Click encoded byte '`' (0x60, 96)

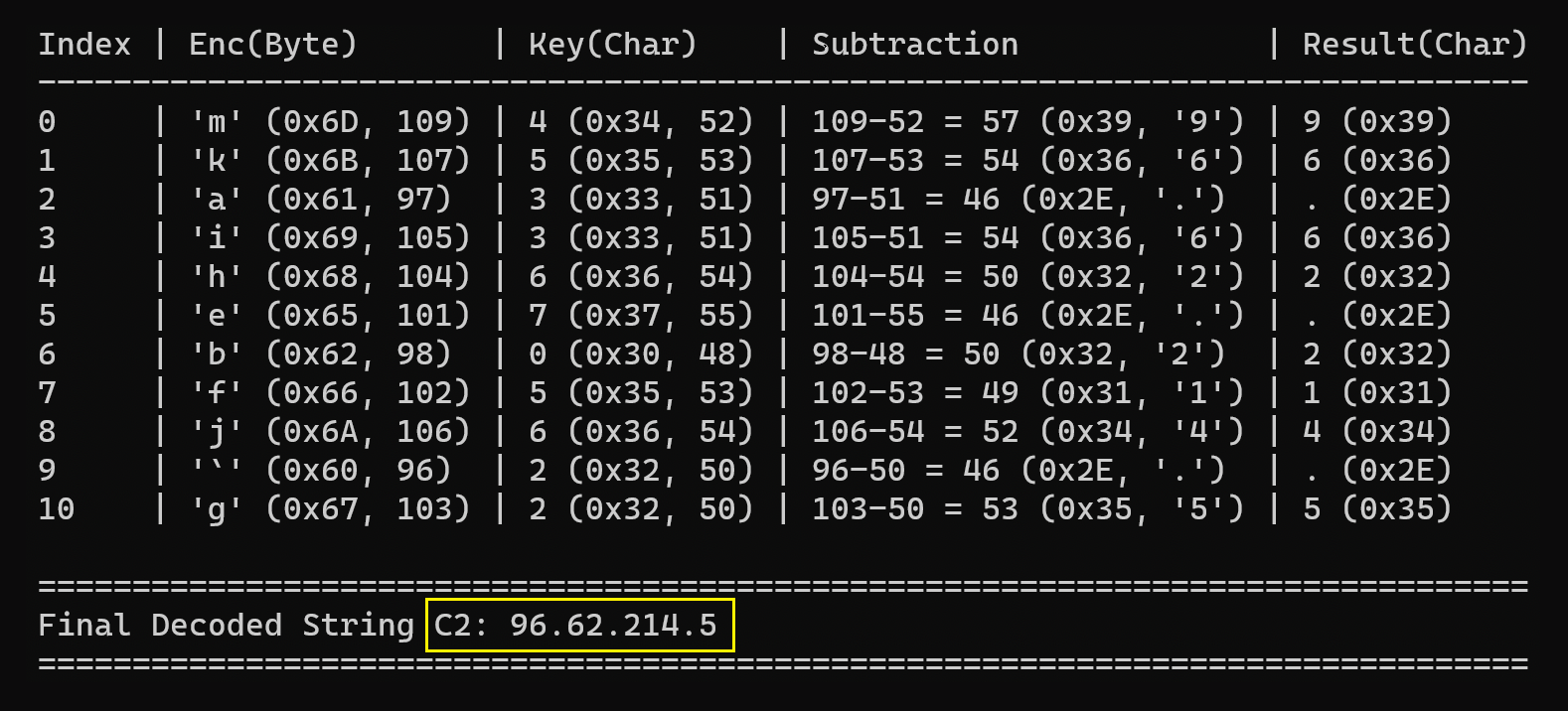[321, 471]
